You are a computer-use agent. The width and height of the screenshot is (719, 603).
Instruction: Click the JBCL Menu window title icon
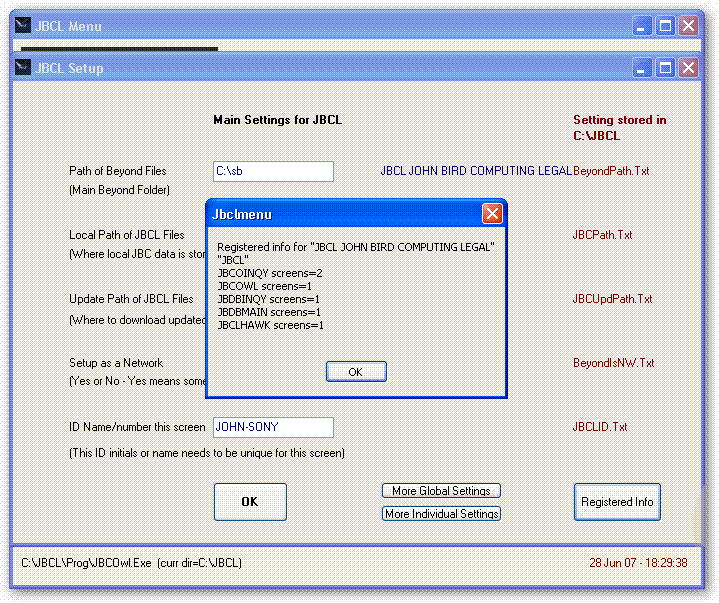pos(23,25)
